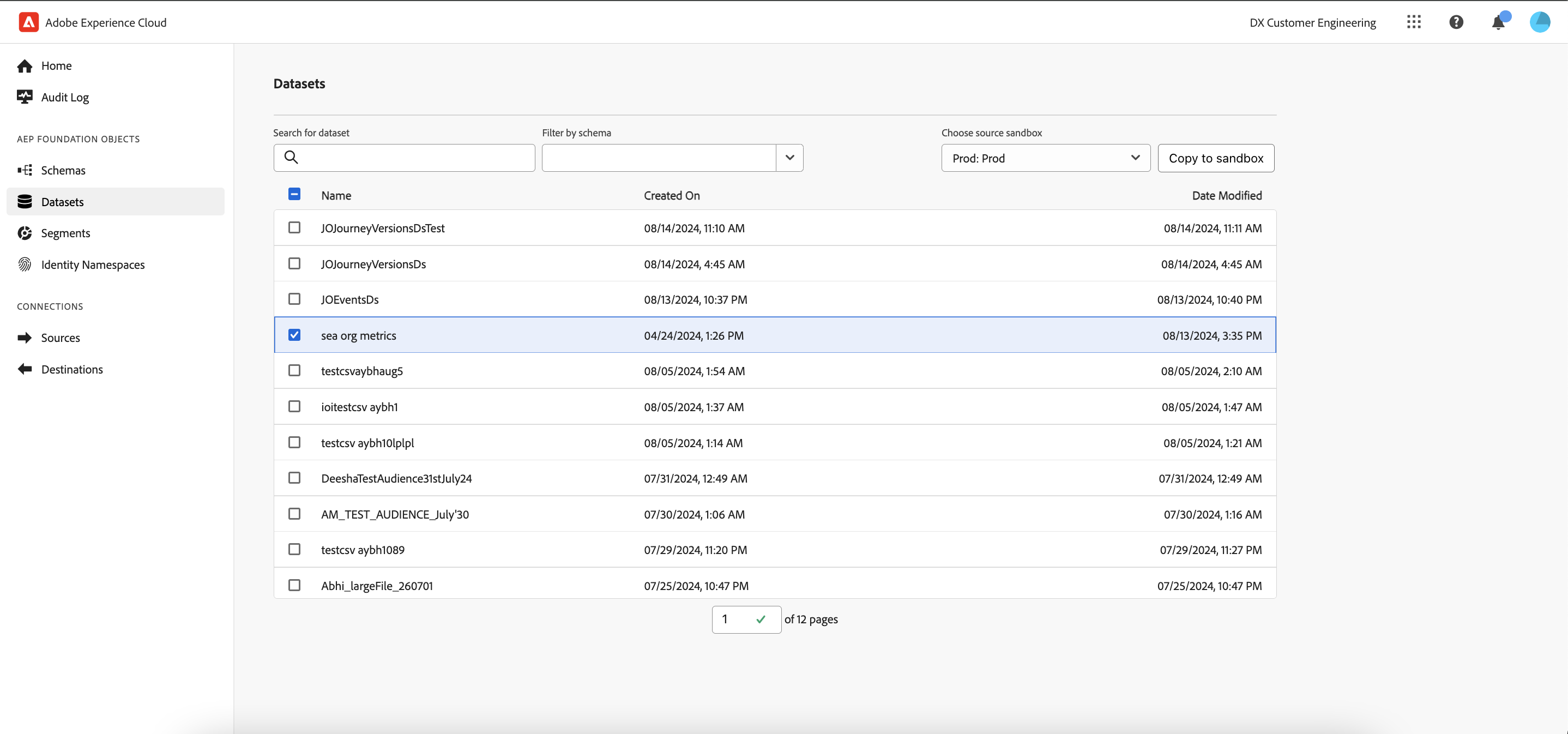
Task: Sort by Date Modified column header
Action: point(1227,195)
